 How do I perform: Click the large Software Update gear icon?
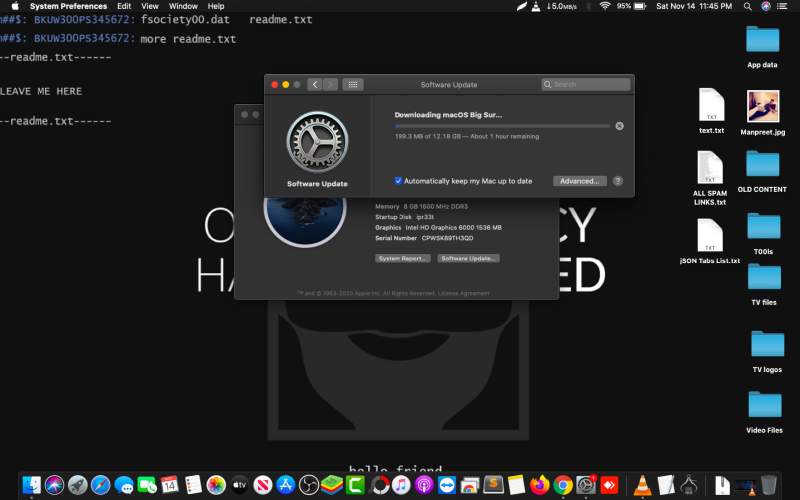(x=317, y=142)
